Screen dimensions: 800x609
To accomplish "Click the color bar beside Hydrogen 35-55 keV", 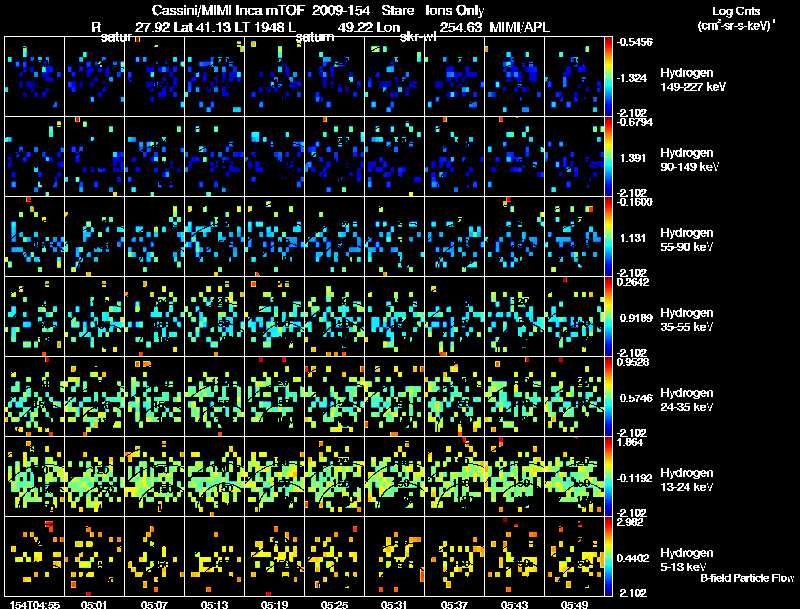I will click(608, 316).
